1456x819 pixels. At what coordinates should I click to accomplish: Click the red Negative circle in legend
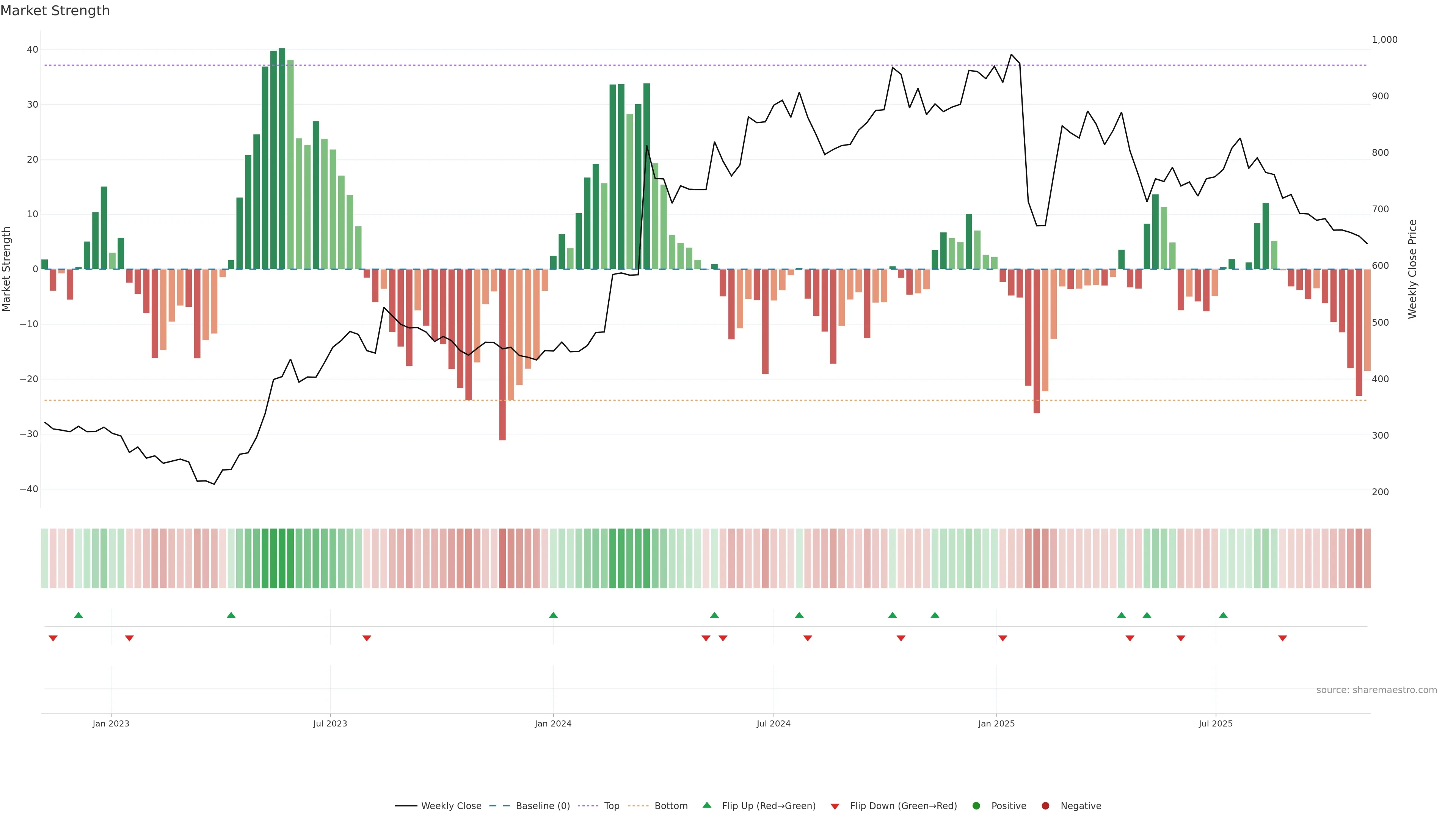1045,806
